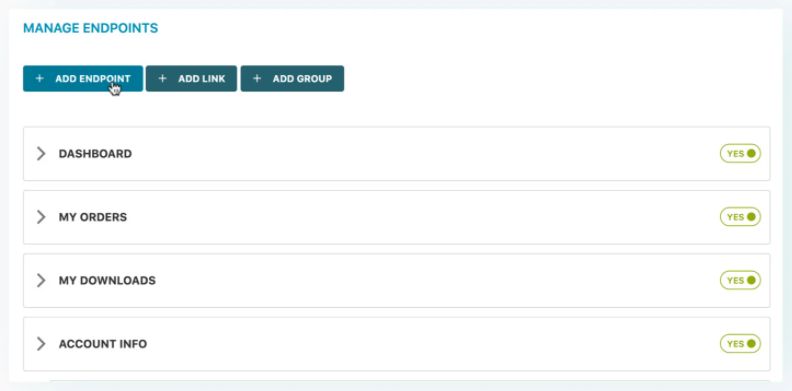The height and width of the screenshot is (391, 792).
Task: Select the DASHBOARD row label
Action: [95, 154]
